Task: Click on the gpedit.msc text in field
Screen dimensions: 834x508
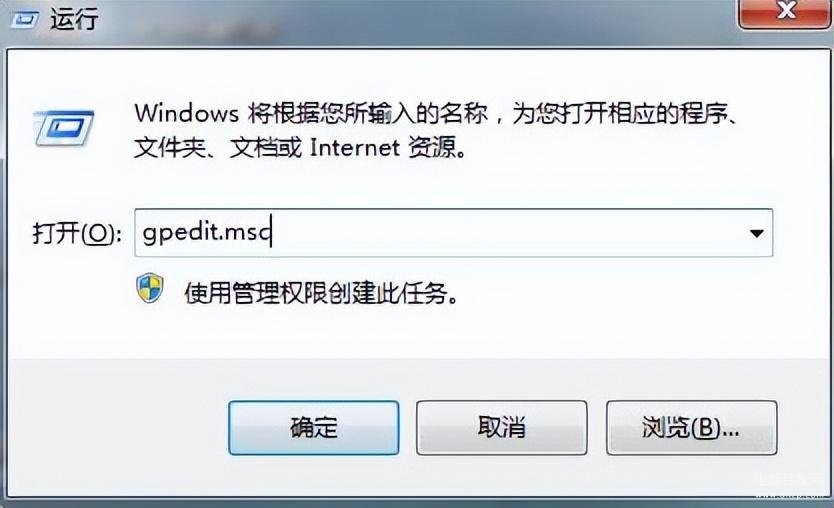Action: click(207, 232)
